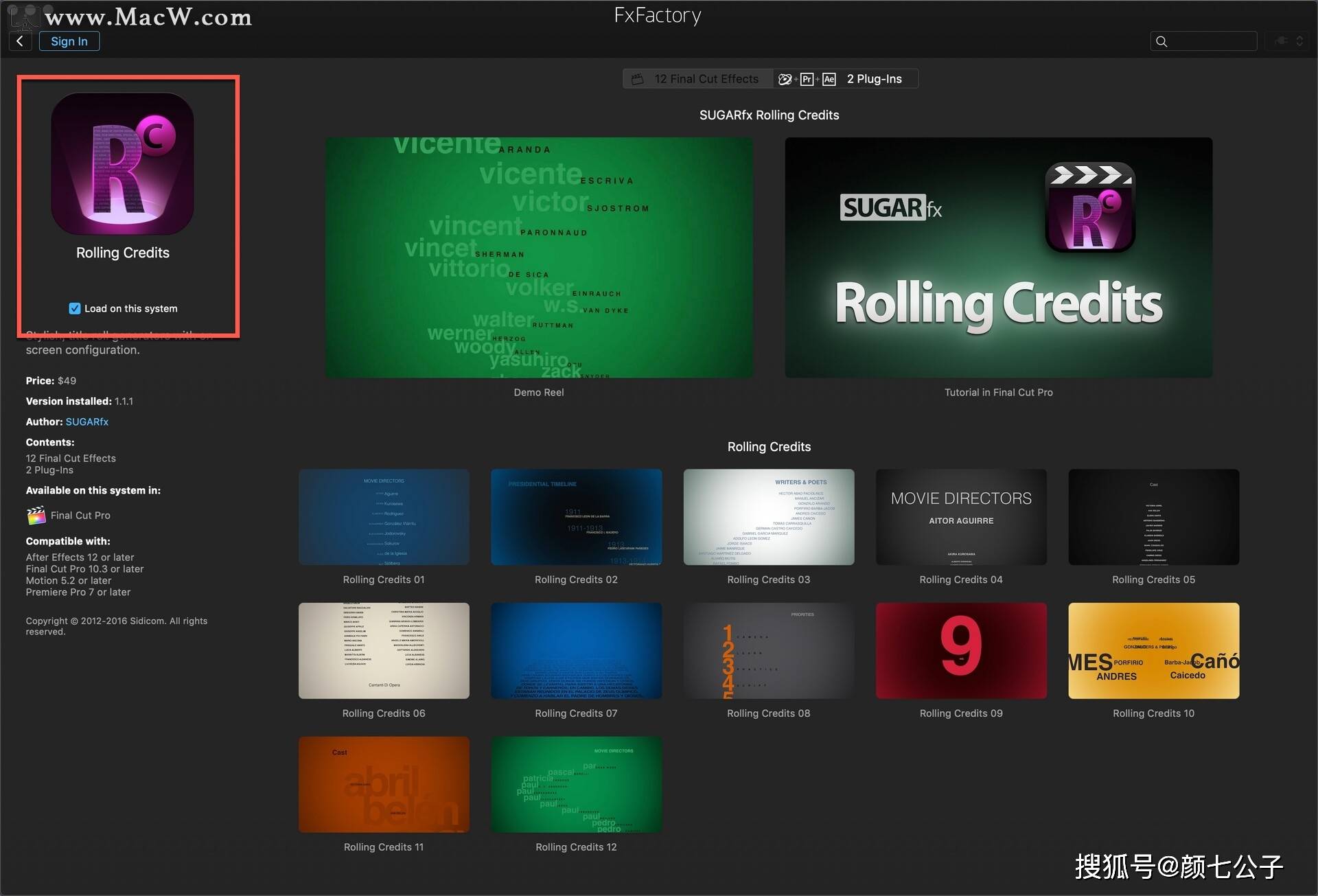
Task: Select Rolling Credits 12 green template
Action: (x=576, y=785)
